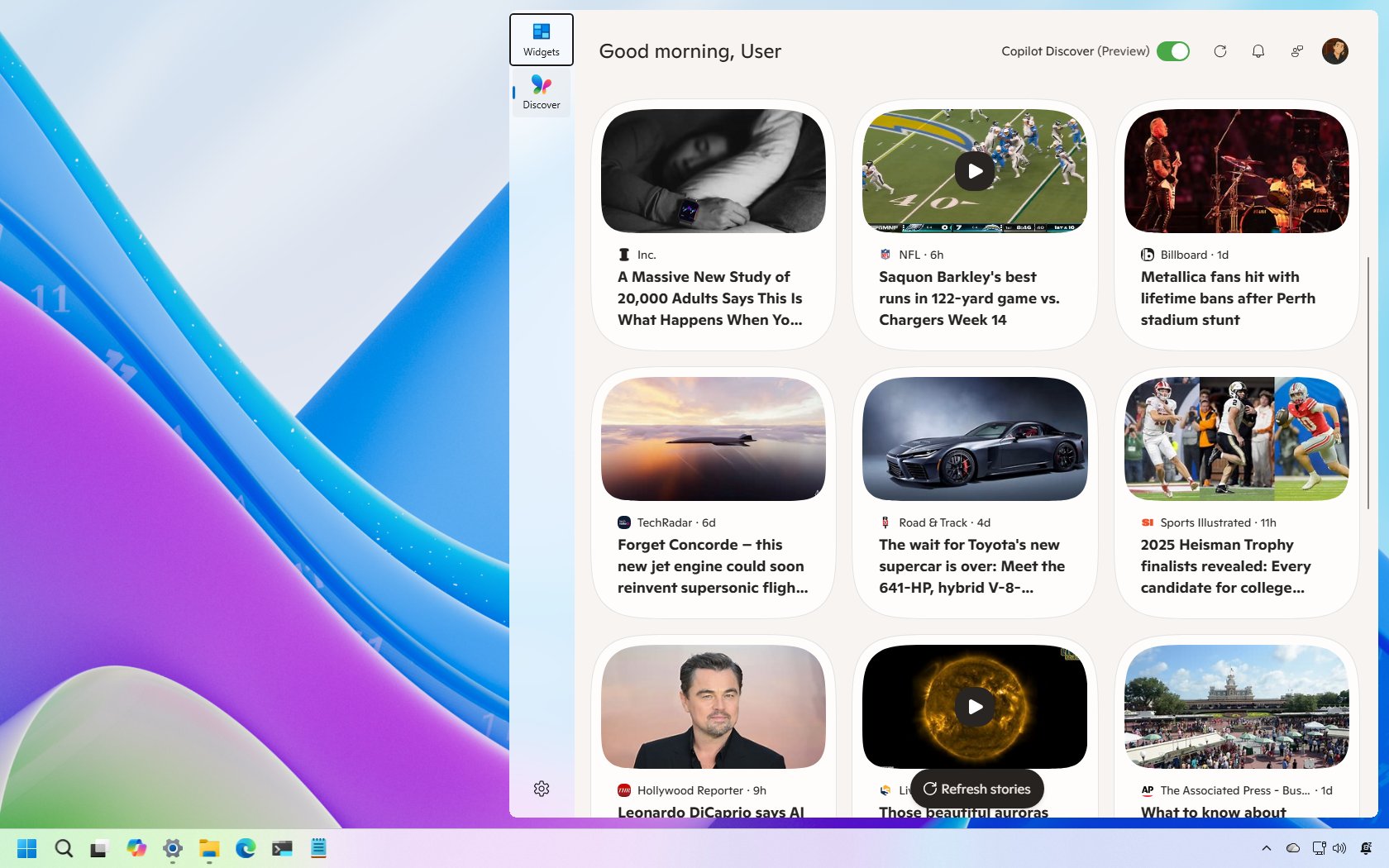Open 'The wait for Toyota's new supercar' headline
Viewport: 1389px width, 868px height.
971,566
